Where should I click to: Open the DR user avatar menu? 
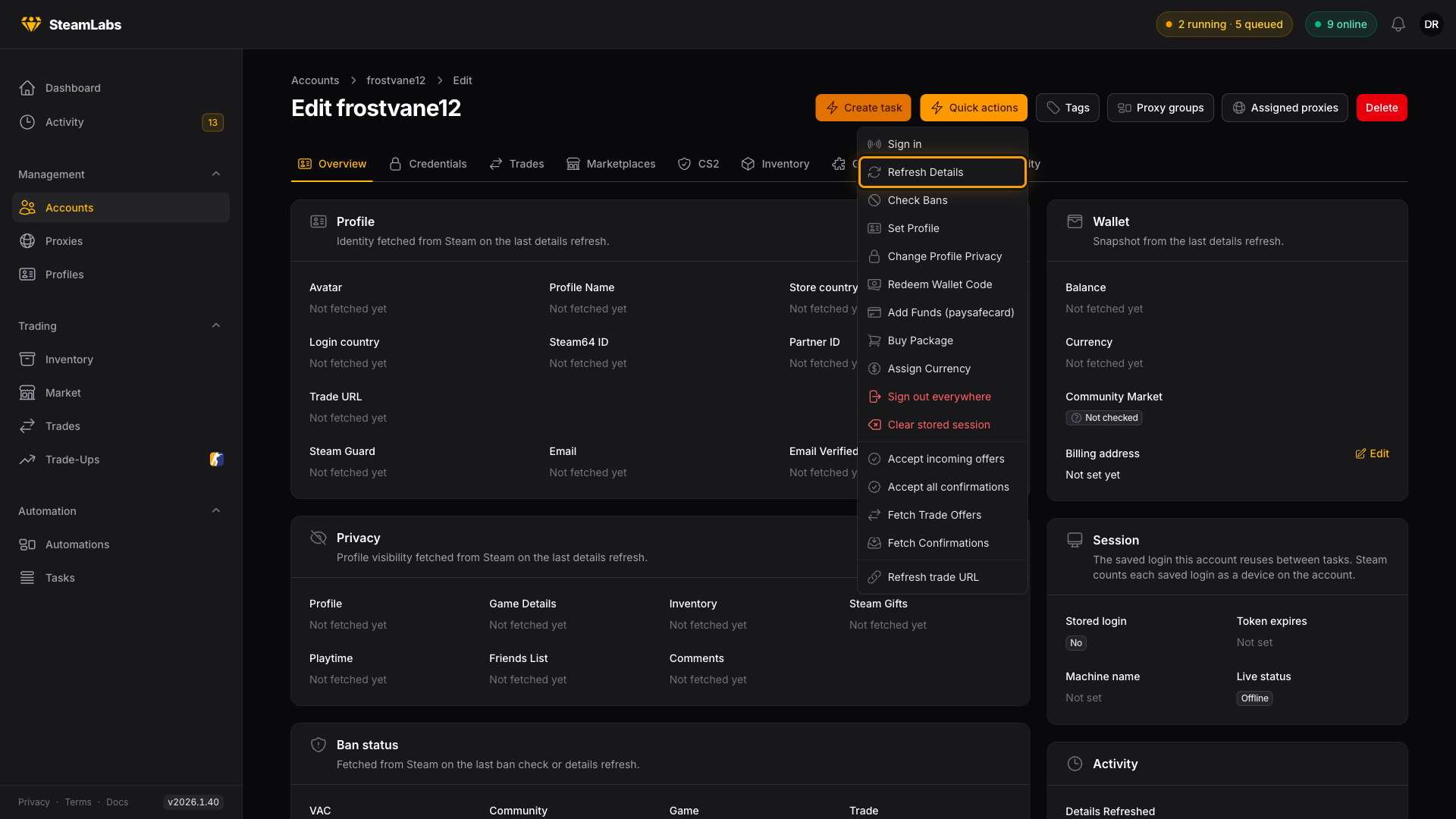[1432, 24]
